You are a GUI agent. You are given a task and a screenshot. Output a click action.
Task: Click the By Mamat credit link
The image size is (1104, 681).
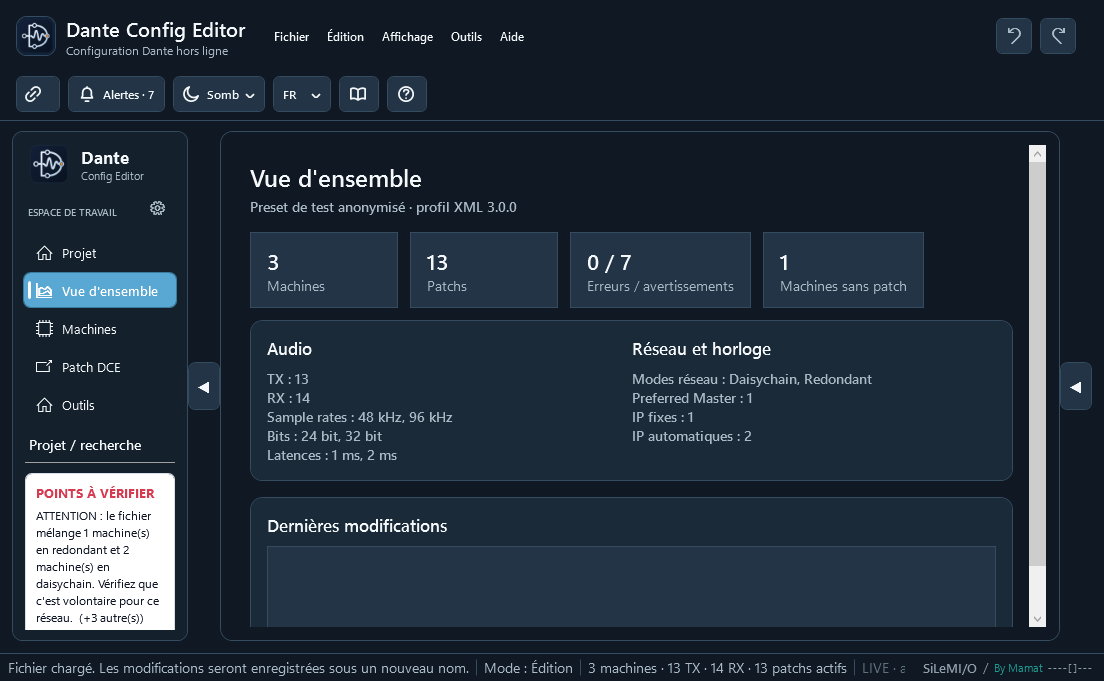click(x=1018, y=668)
